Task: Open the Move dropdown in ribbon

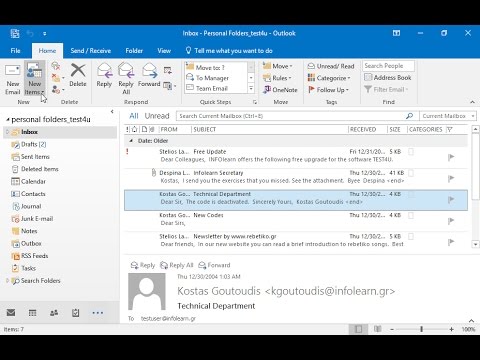Action: click(277, 66)
